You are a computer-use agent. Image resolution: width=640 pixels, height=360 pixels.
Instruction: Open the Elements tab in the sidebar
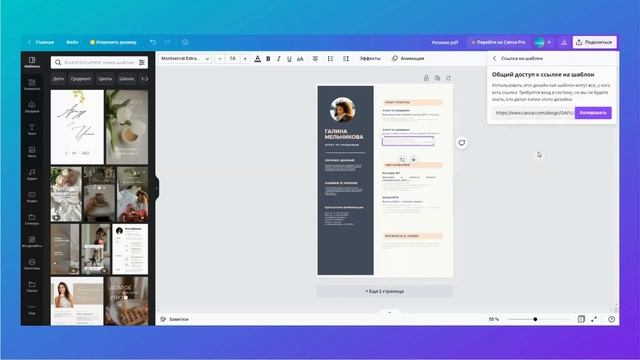(32, 84)
